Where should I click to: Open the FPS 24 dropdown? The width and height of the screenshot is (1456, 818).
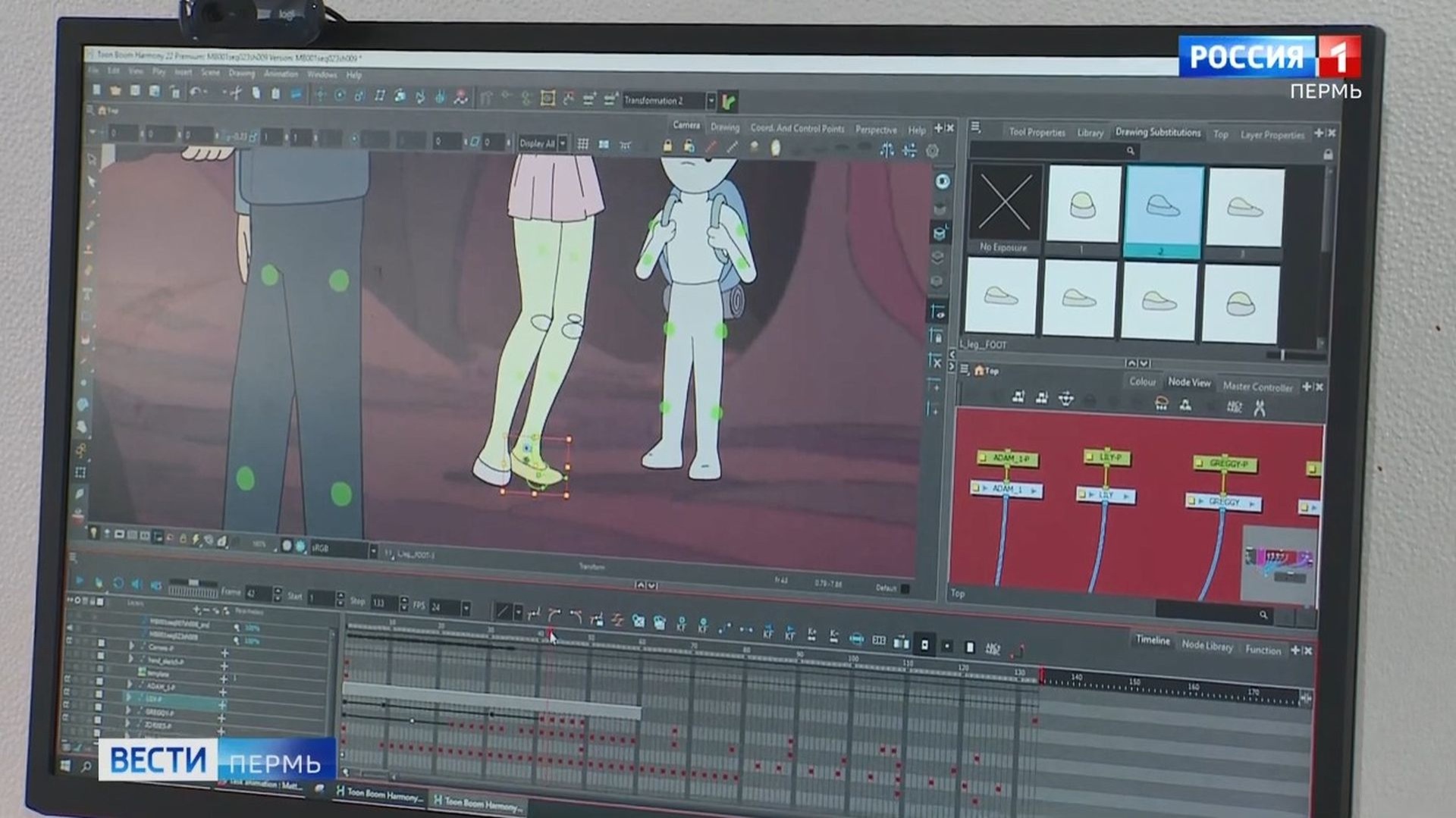(x=466, y=607)
